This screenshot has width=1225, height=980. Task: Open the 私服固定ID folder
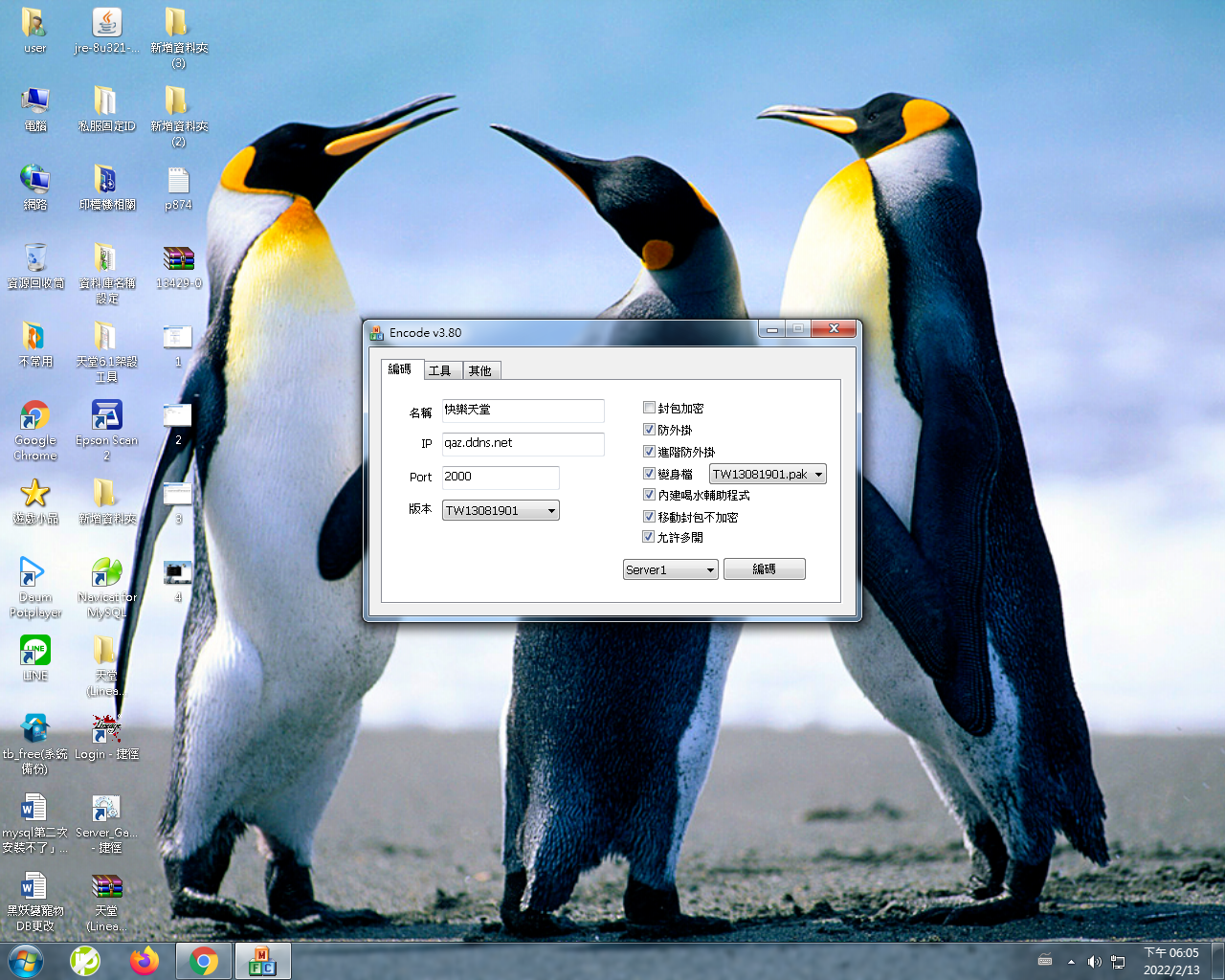[x=106, y=108]
